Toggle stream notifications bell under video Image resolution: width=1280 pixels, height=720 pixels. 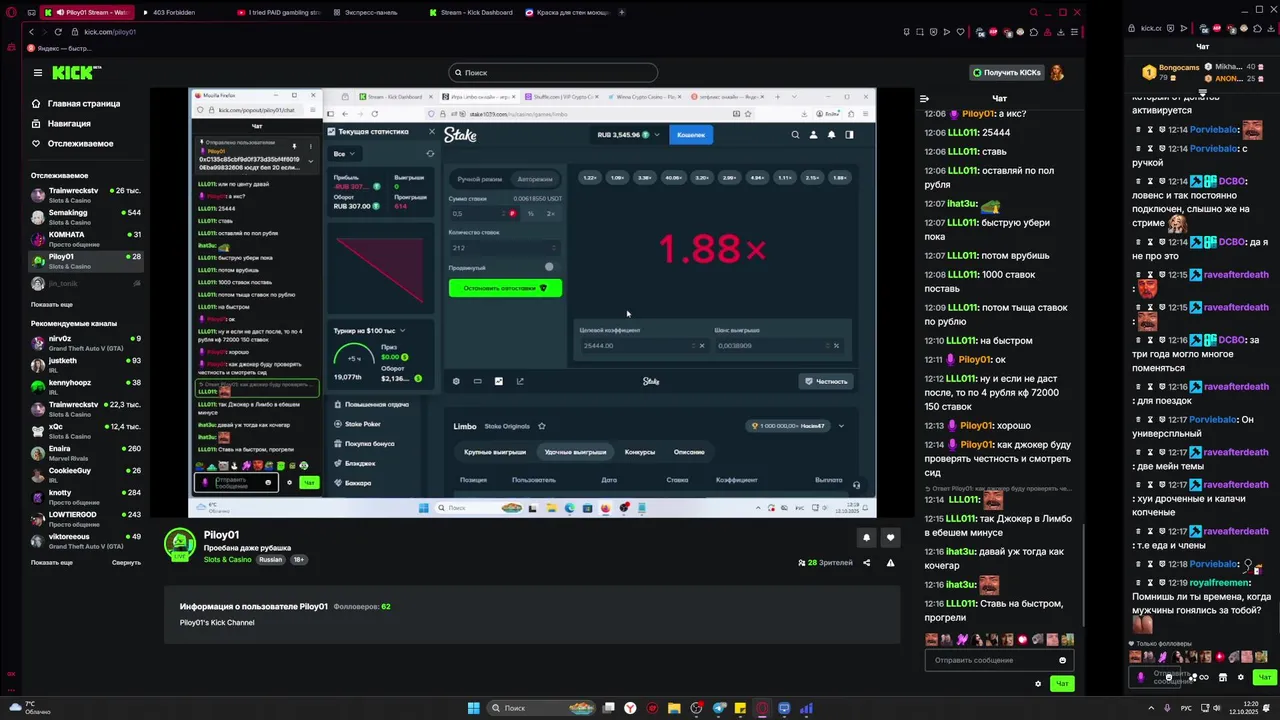(x=866, y=537)
